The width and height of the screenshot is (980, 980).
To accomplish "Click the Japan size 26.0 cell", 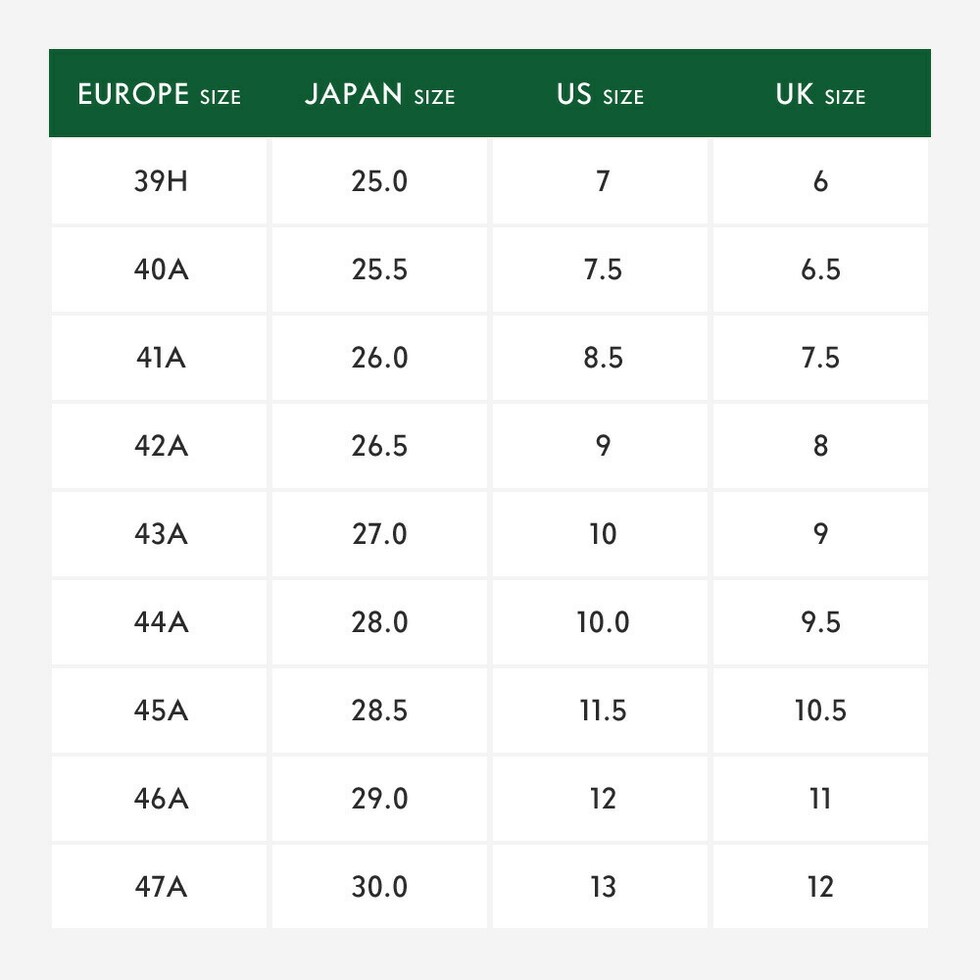I will coord(380,358).
